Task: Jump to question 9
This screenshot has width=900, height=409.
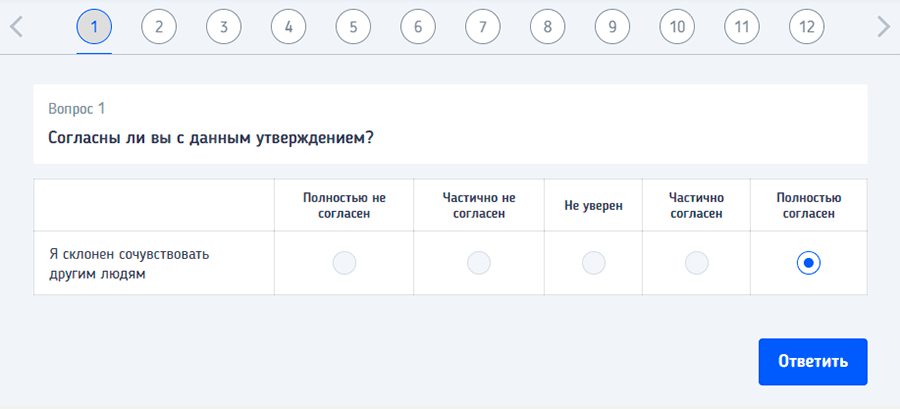Action: [612, 27]
